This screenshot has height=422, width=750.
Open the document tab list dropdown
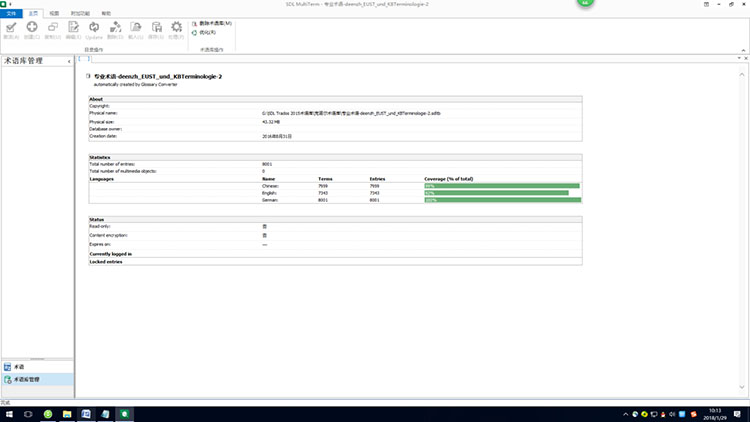(739, 58)
